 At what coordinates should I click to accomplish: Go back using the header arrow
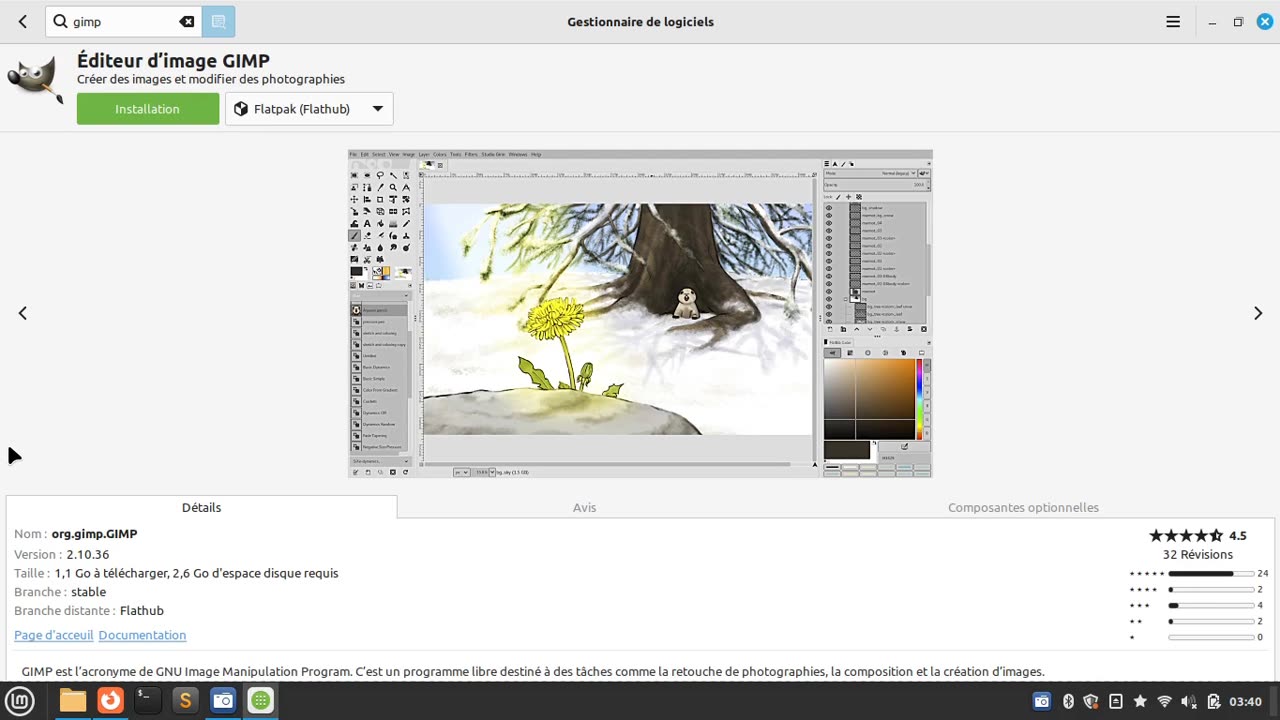point(22,21)
